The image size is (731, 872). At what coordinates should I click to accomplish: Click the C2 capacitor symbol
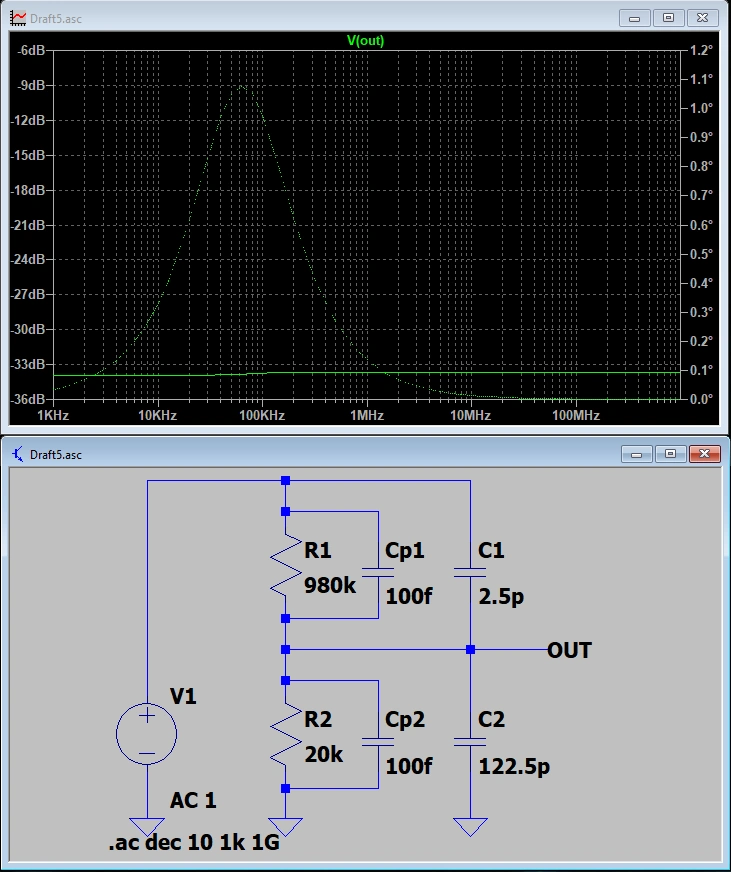469,742
